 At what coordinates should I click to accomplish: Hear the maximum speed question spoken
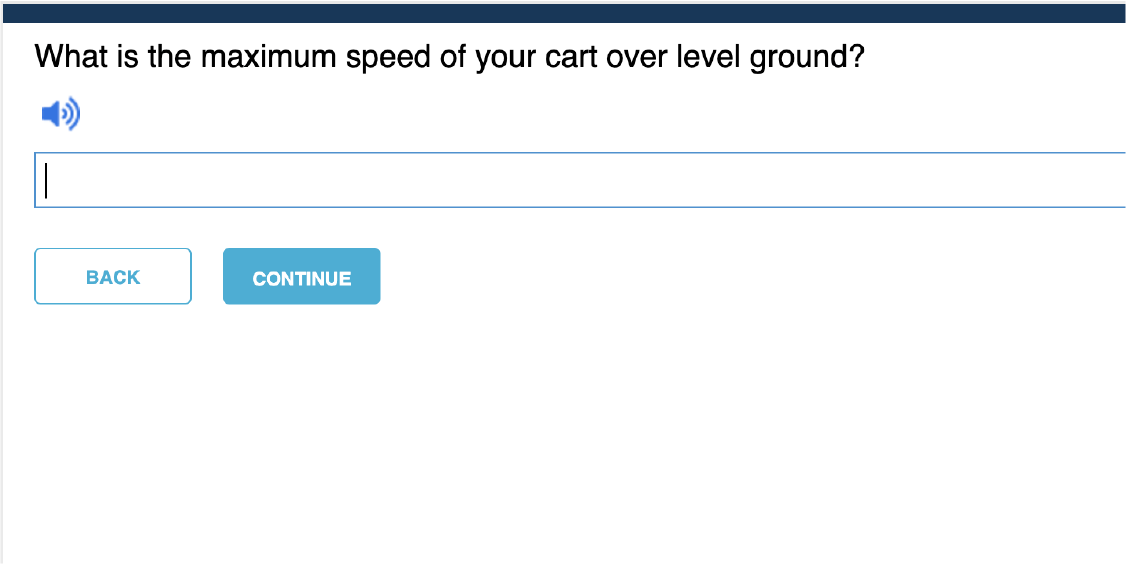[x=60, y=115]
